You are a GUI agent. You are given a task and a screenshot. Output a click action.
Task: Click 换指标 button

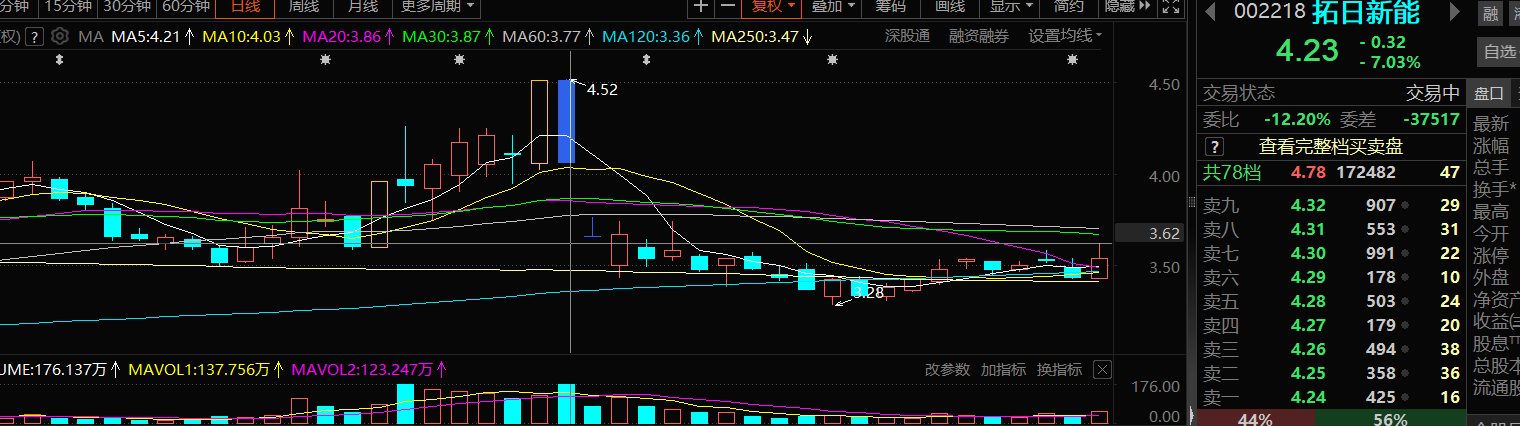(1059, 370)
